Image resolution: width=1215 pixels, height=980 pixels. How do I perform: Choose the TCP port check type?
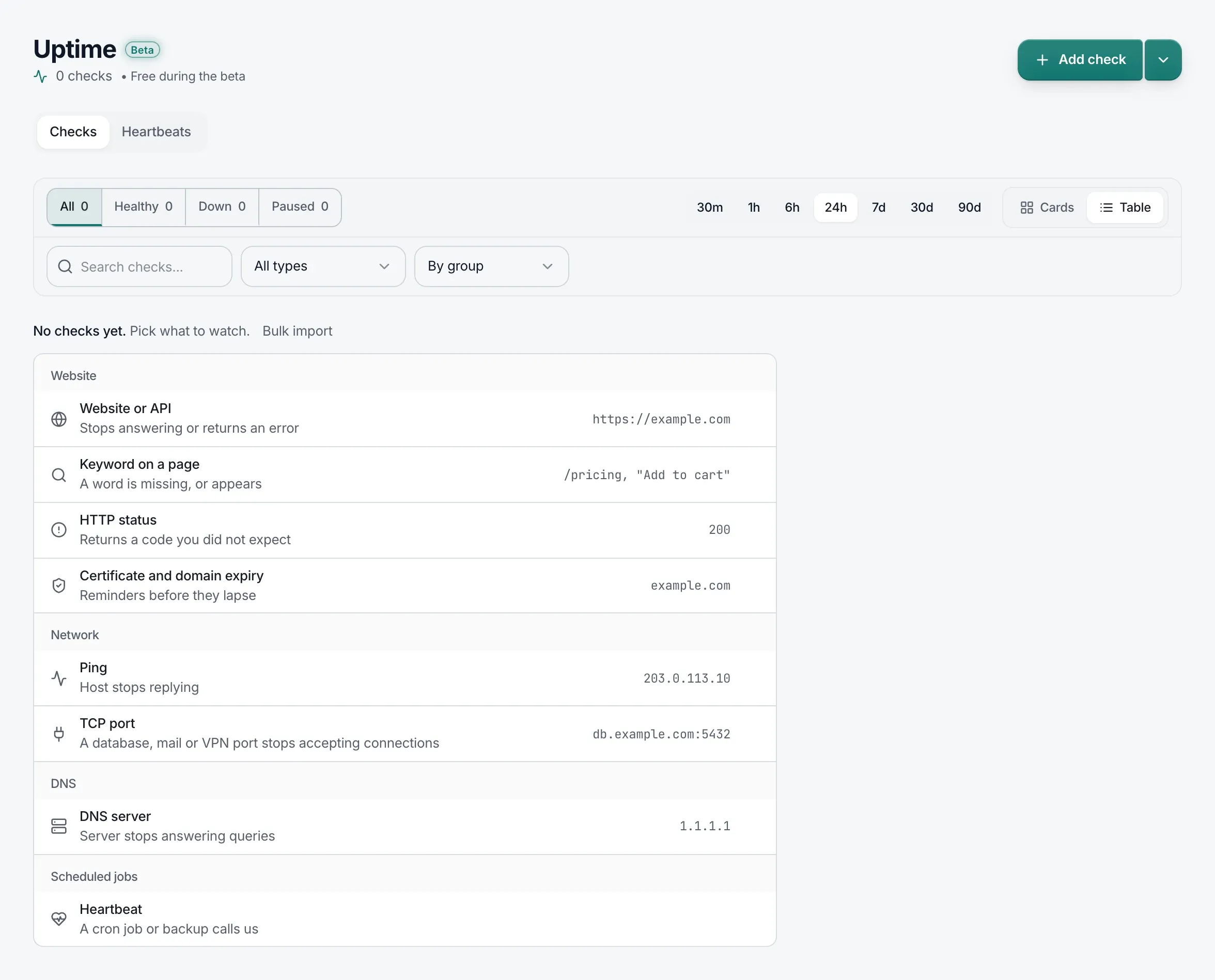pyautogui.click(x=405, y=734)
